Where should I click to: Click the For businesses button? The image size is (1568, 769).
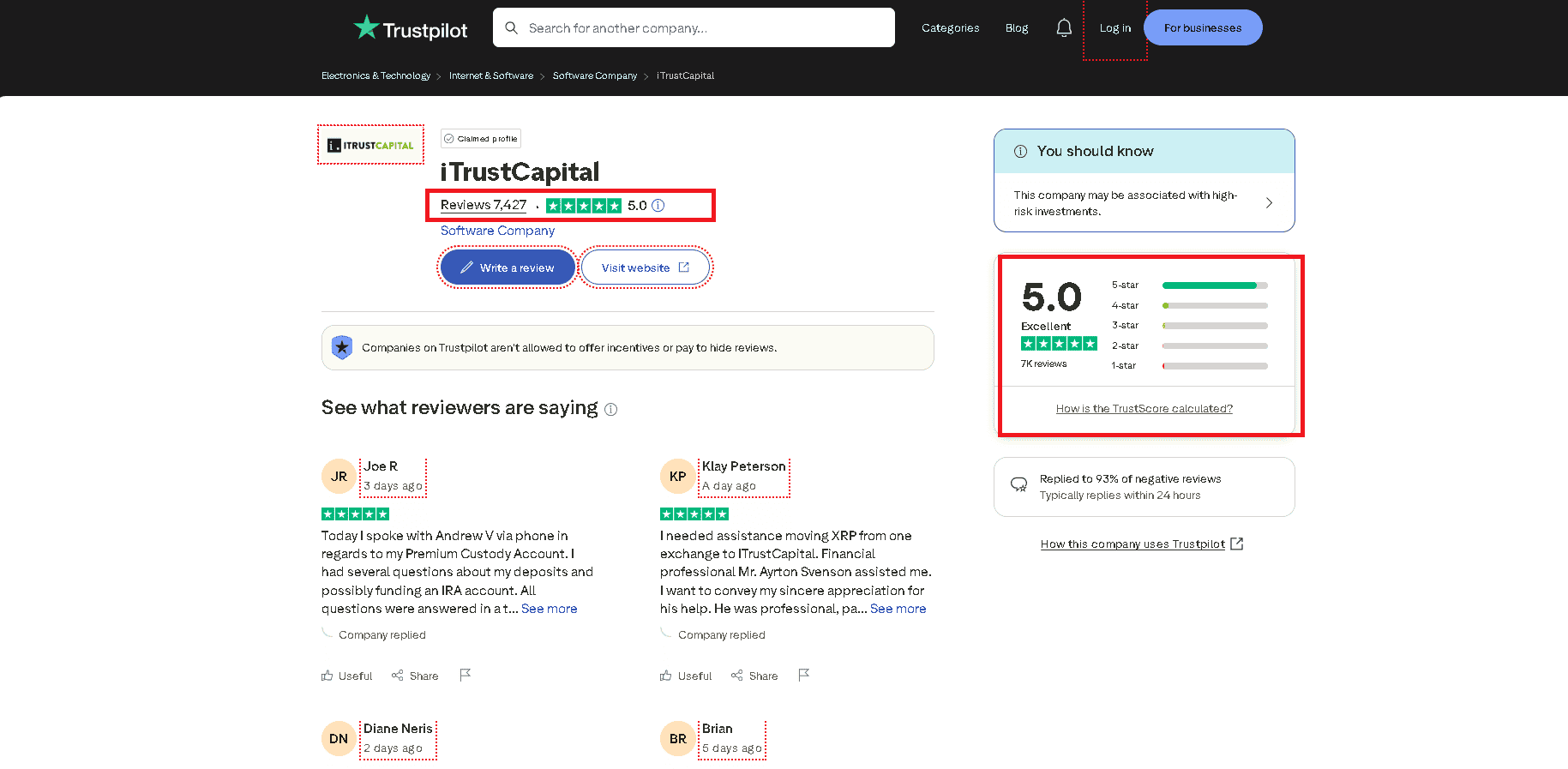point(1203,27)
